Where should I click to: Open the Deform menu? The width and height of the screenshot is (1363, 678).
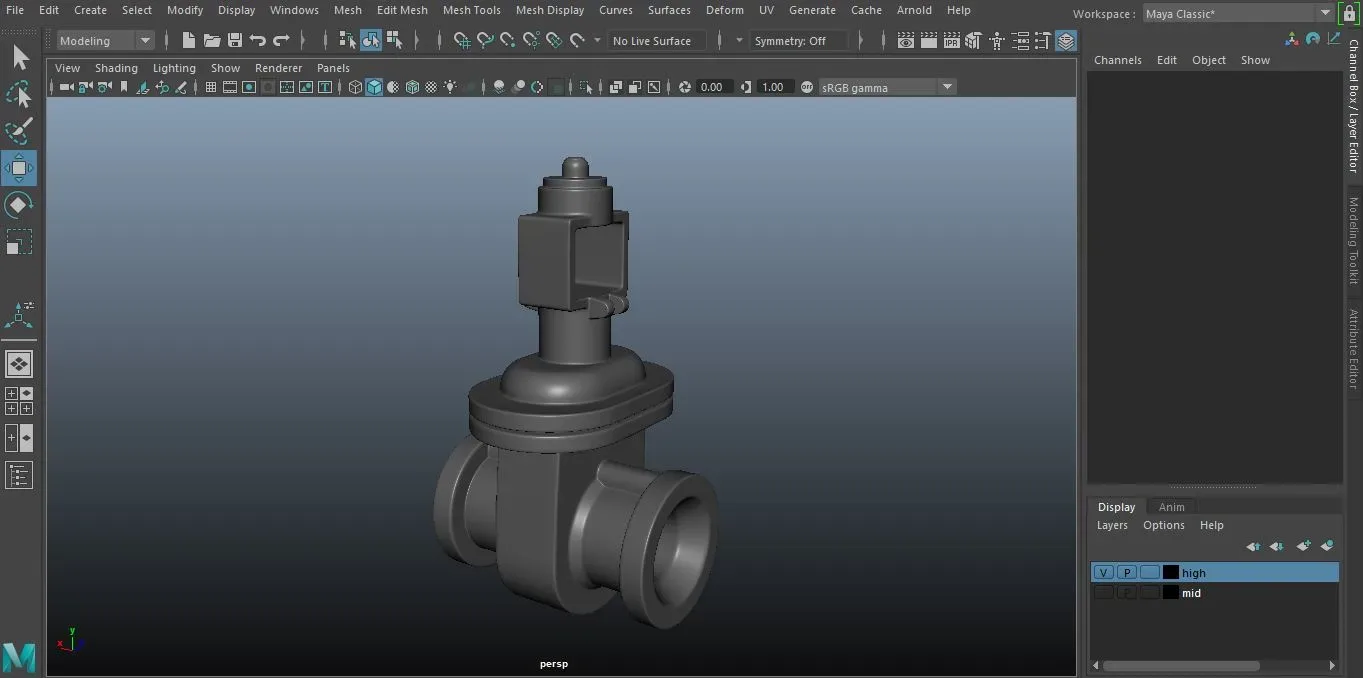[x=724, y=10]
